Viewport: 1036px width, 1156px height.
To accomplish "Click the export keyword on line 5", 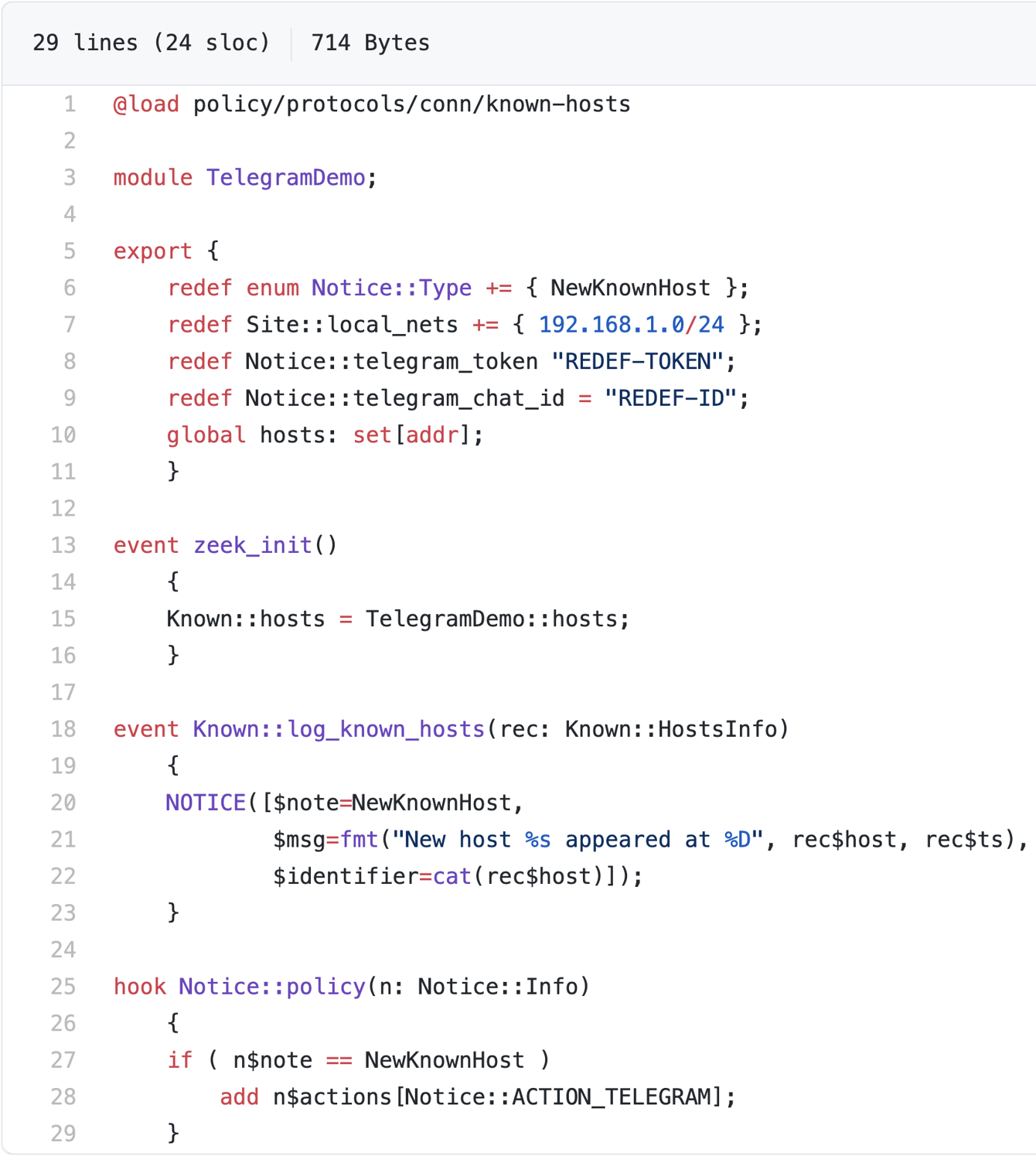I will [x=152, y=251].
